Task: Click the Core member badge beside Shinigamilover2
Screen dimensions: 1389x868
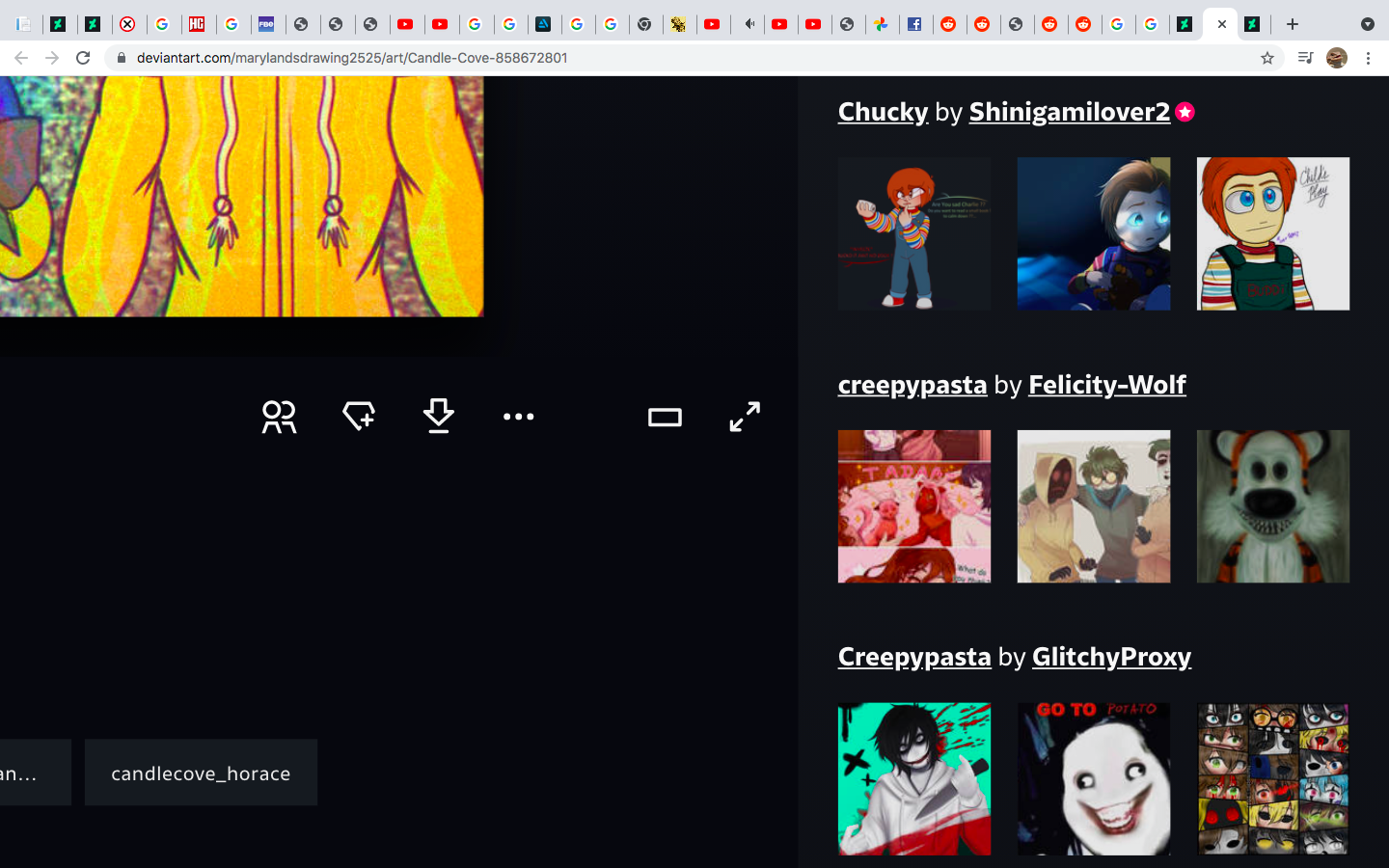Action: [1185, 112]
